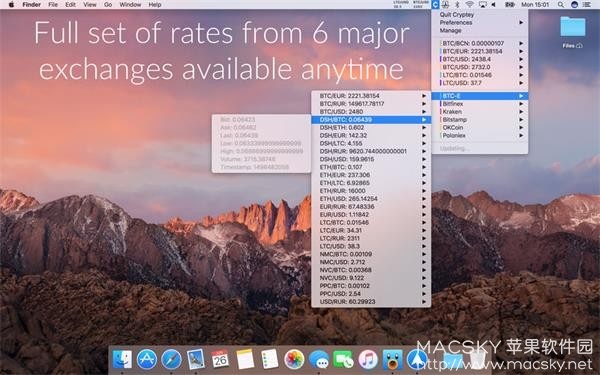
Task: Select ETH/RUR: 16000 row
Action: point(371,191)
